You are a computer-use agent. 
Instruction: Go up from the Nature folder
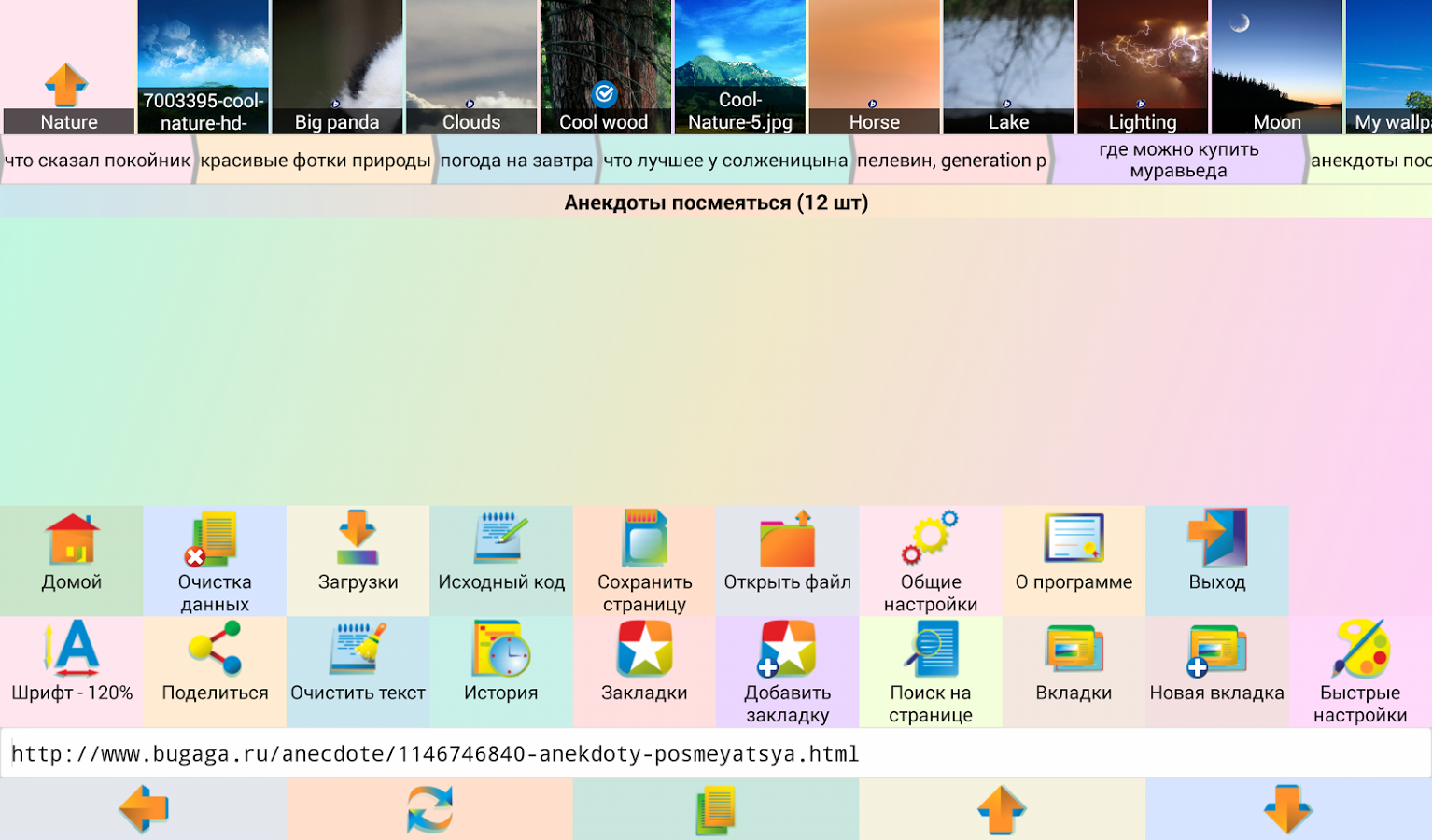(68, 67)
